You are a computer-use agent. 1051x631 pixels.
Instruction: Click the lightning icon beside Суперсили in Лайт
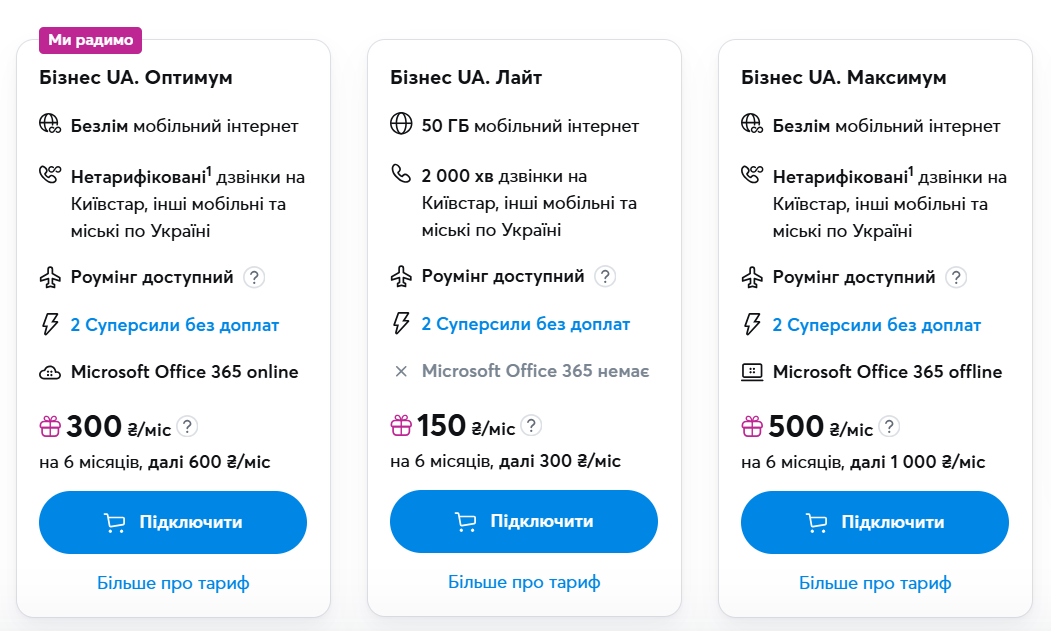tap(401, 324)
